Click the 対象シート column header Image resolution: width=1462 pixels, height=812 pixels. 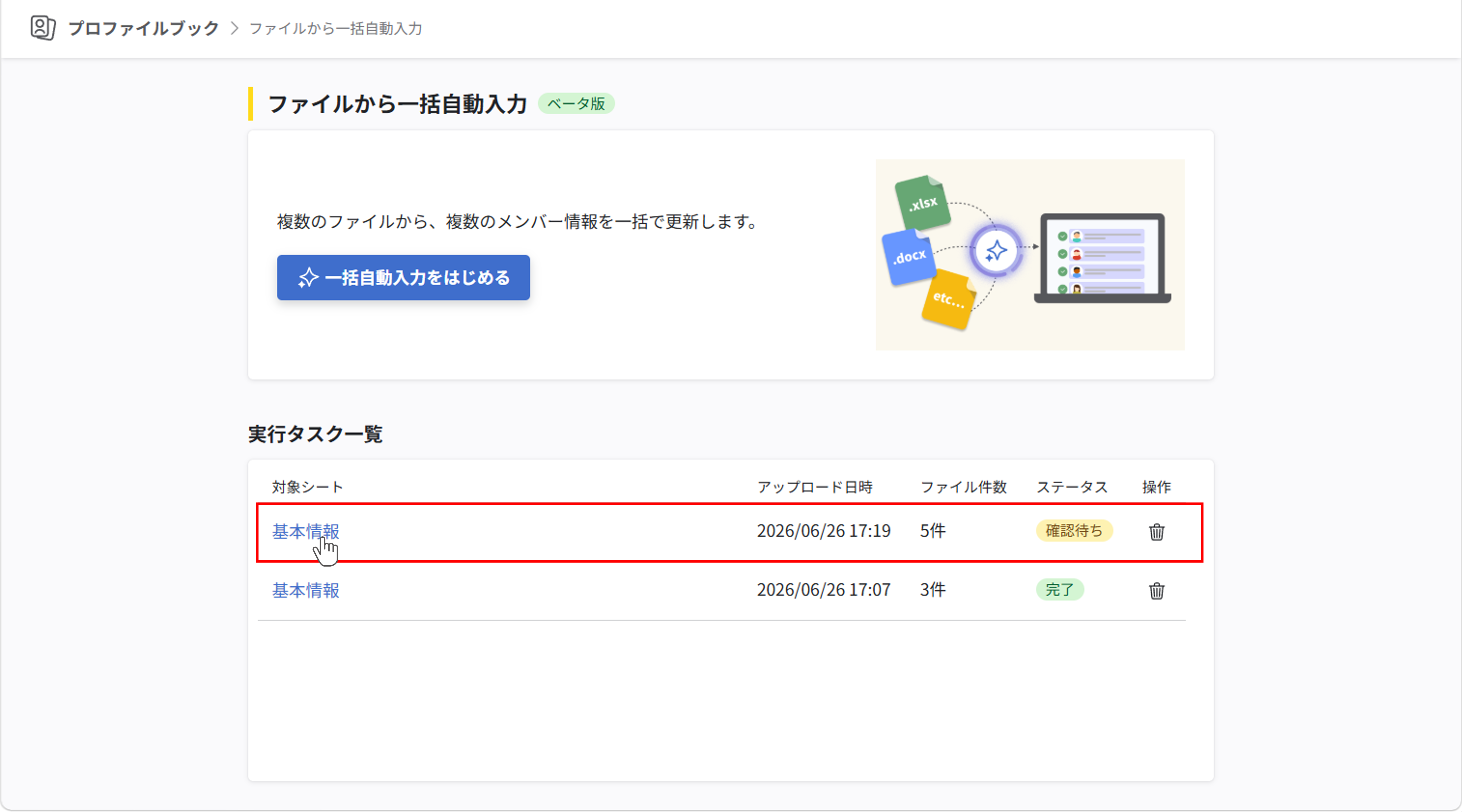pos(307,487)
